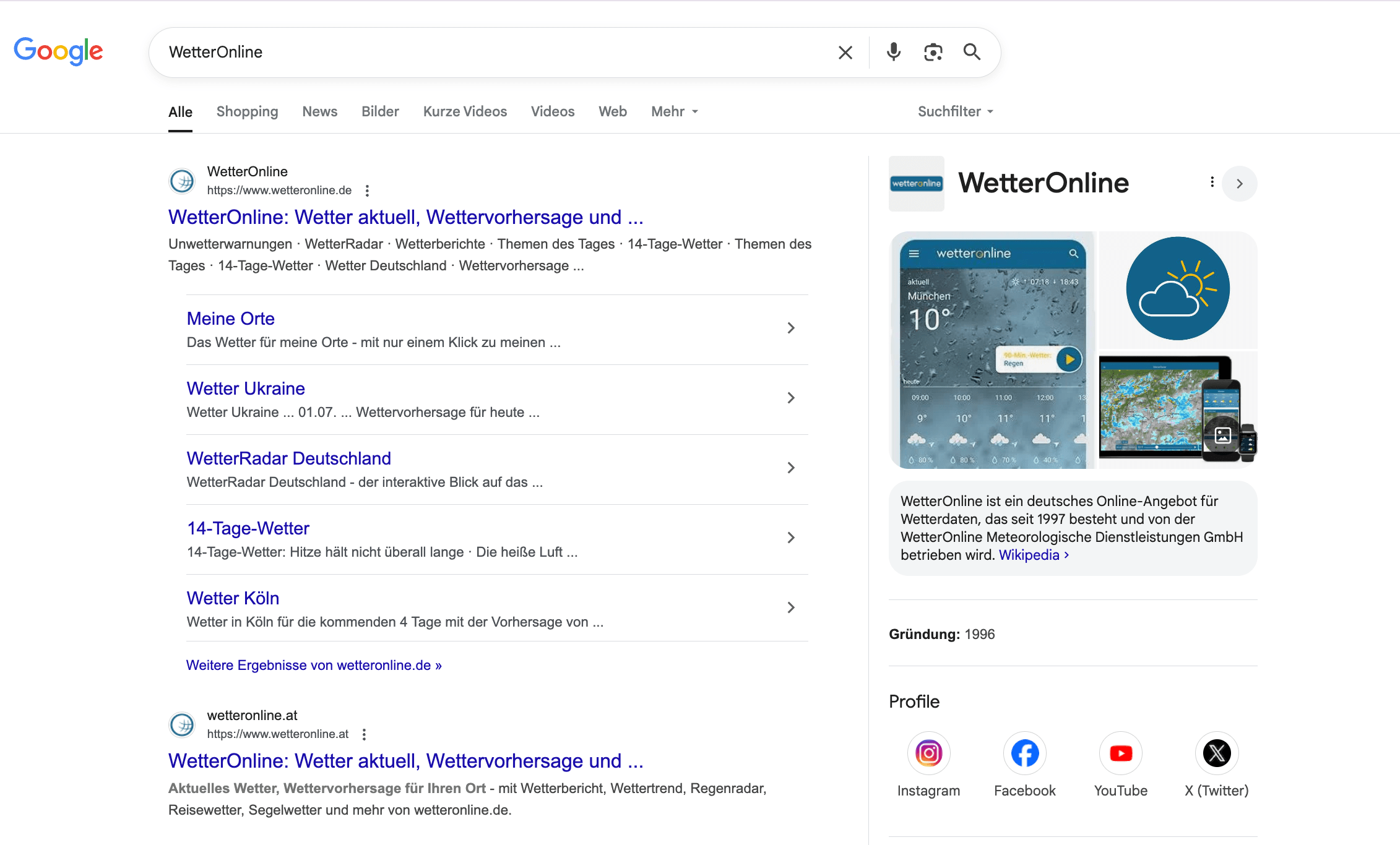Open the three-dot menu next to wetteronline.de URL
The width and height of the screenshot is (1400, 845).
point(367,191)
